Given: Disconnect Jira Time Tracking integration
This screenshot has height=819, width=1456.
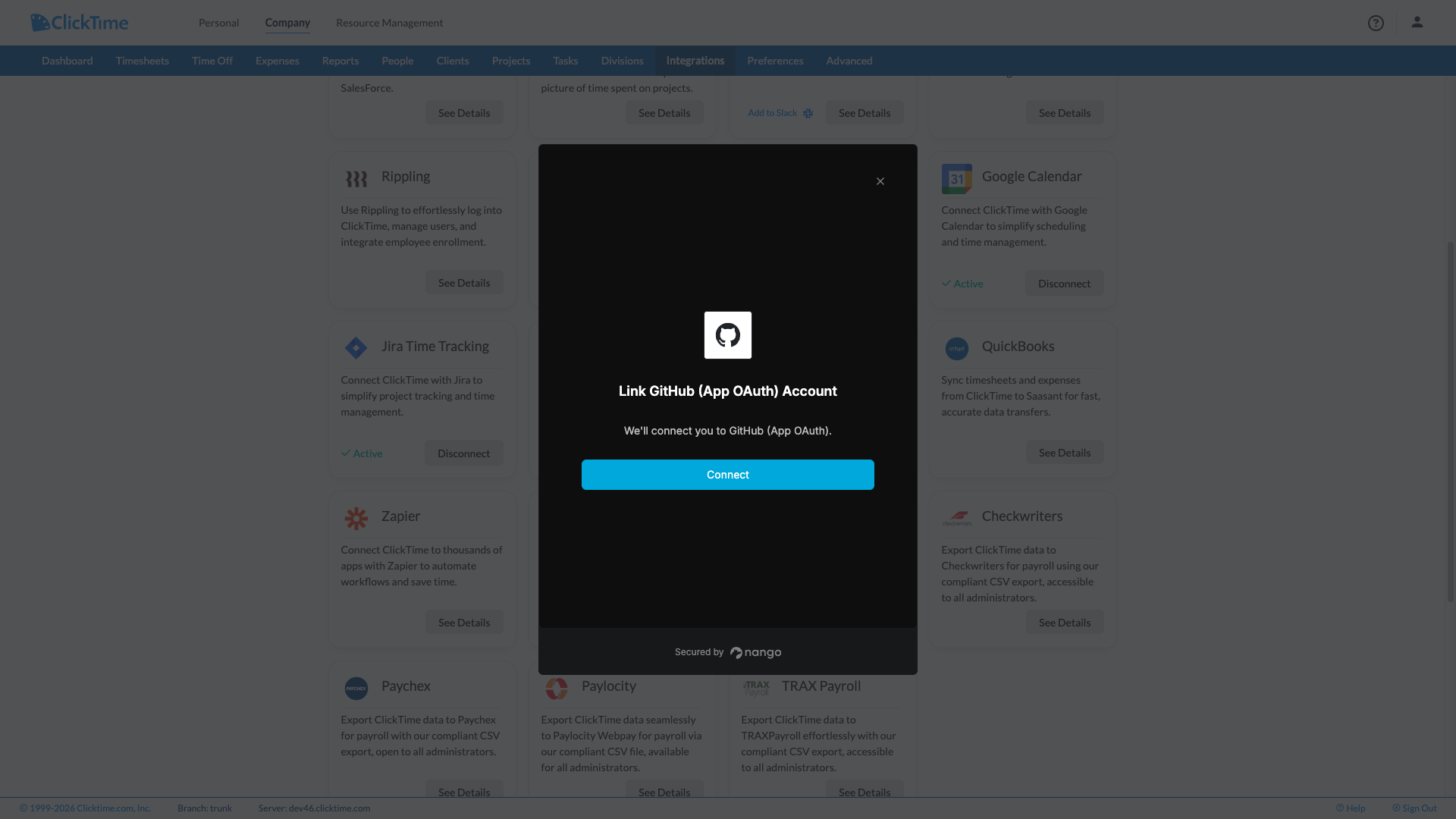Looking at the screenshot, I should click(464, 453).
